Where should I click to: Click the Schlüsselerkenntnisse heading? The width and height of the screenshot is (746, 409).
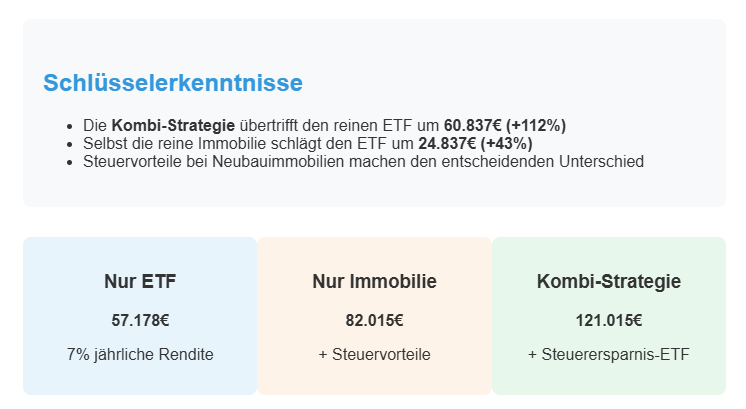point(173,83)
